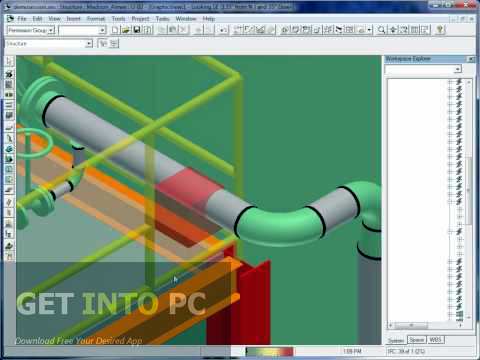Open the Permission Group dropdown
Screen dimensions: 480x360
point(31,30)
